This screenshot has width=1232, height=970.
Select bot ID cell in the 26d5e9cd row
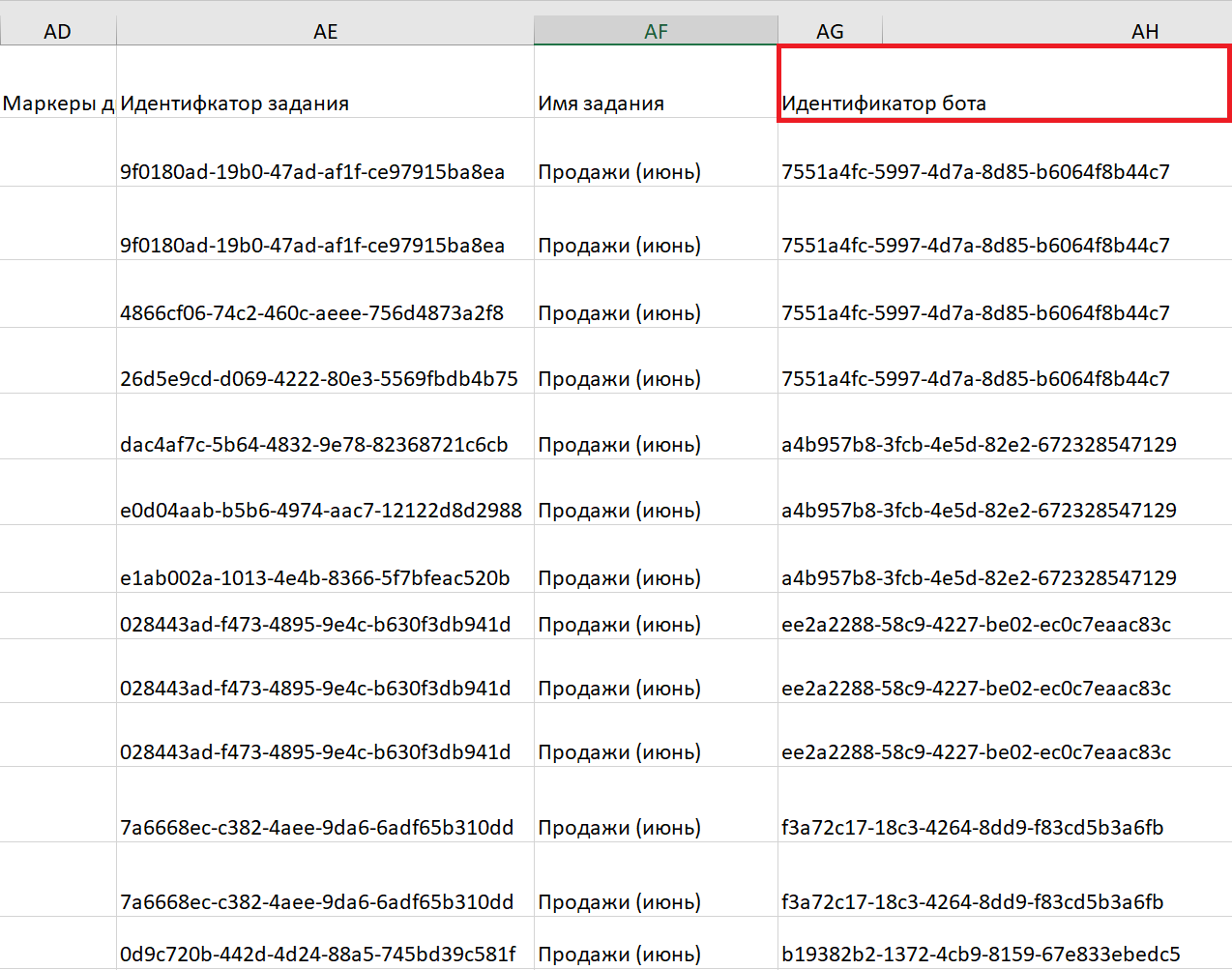[975, 378]
